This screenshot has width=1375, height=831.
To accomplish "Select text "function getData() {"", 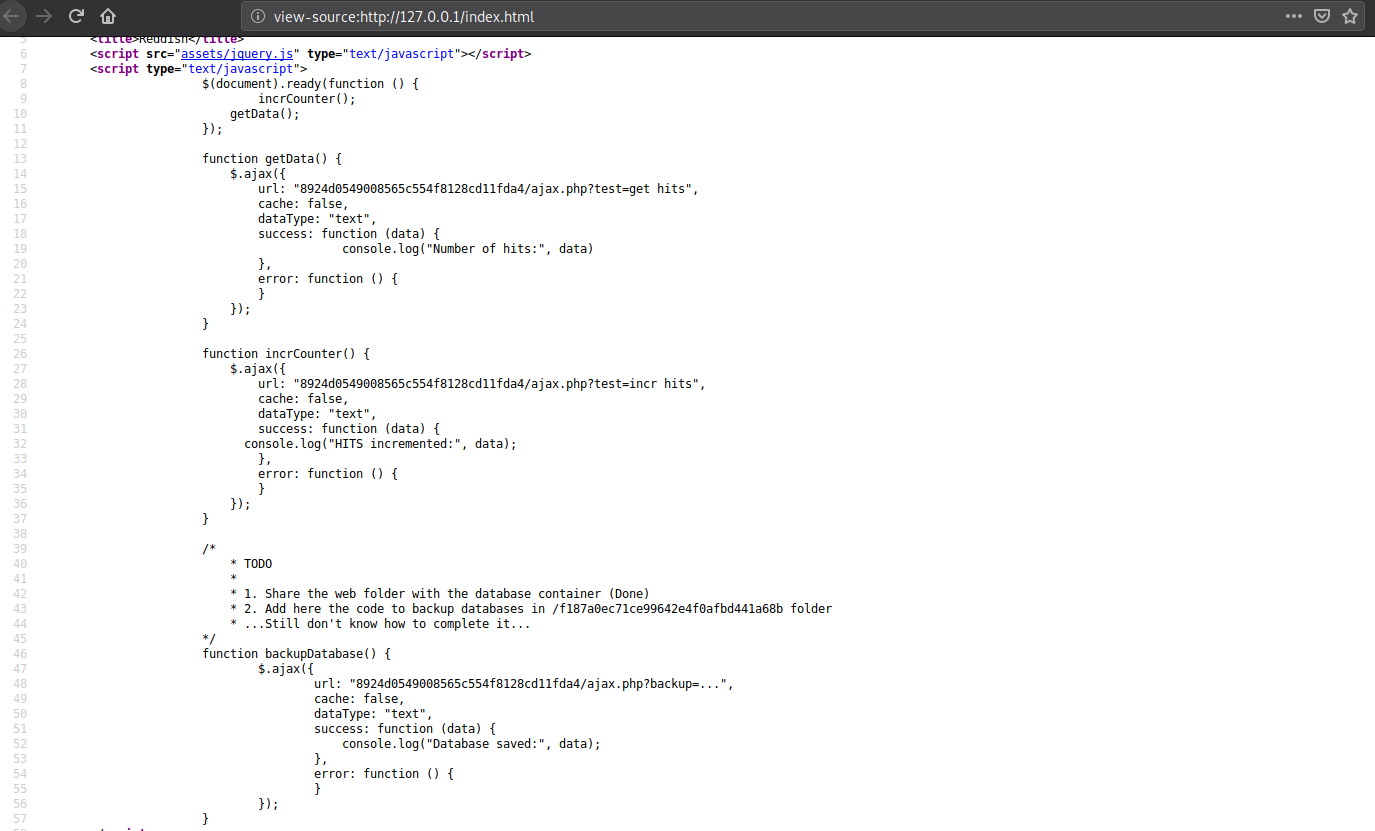I will click(272, 159).
